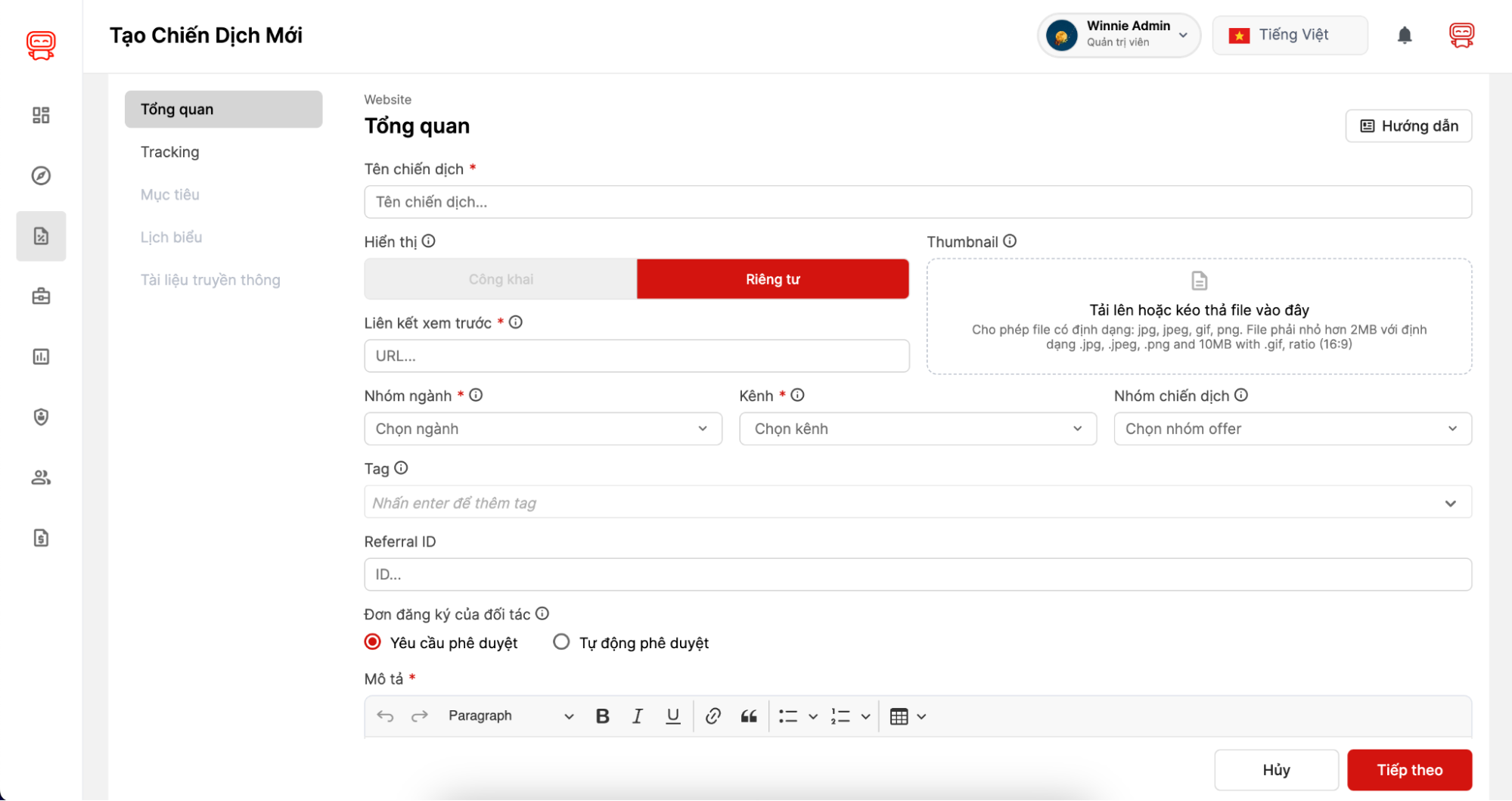Open the users icon in sidebar
The height and width of the screenshot is (801, 1512).
click(41, 477)
